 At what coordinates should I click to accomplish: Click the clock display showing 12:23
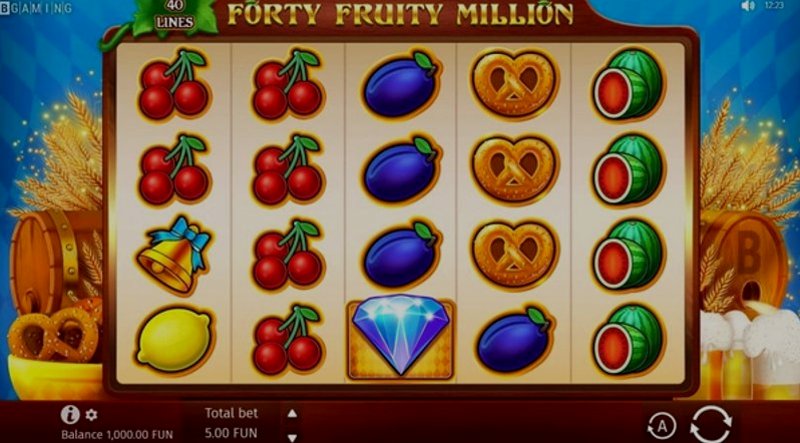774,6
